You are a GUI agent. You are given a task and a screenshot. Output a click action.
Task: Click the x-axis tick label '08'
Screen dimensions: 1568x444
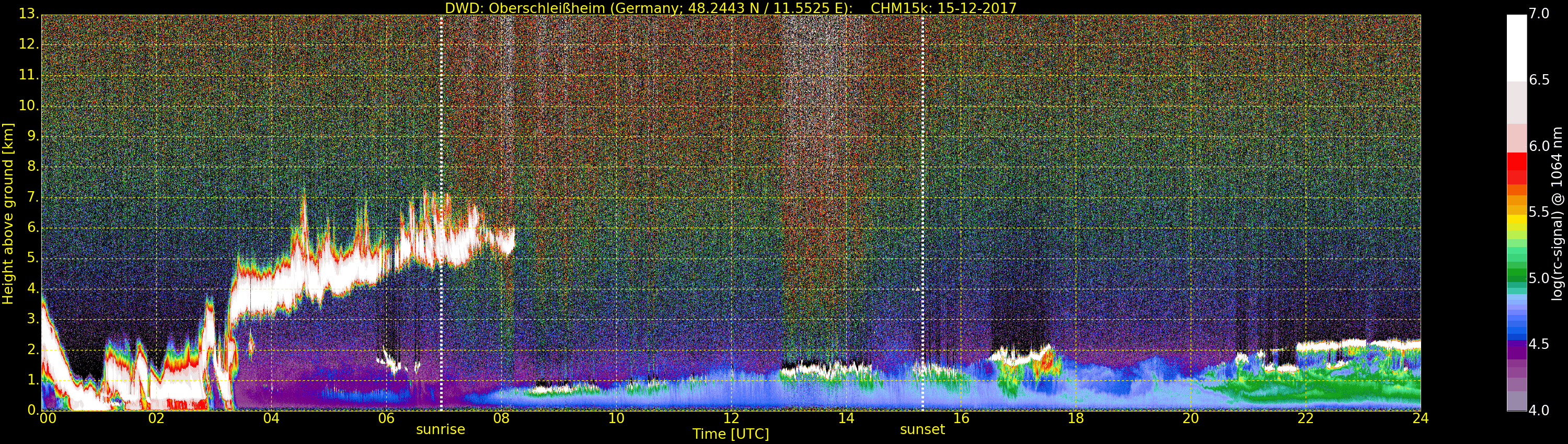click(501, 418)
